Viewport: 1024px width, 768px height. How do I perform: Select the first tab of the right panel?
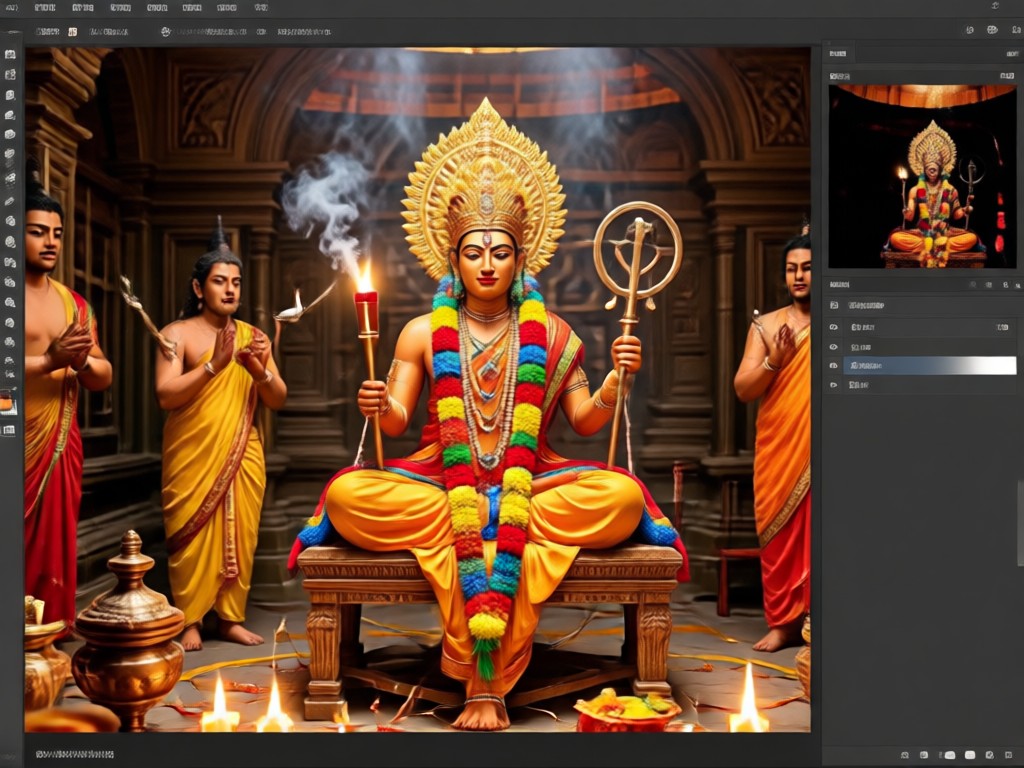tap(838, 54)
